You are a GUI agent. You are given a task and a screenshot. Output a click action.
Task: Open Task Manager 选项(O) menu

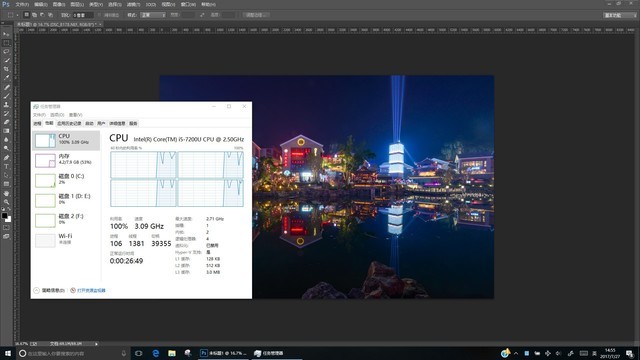(x=57, y=115)
